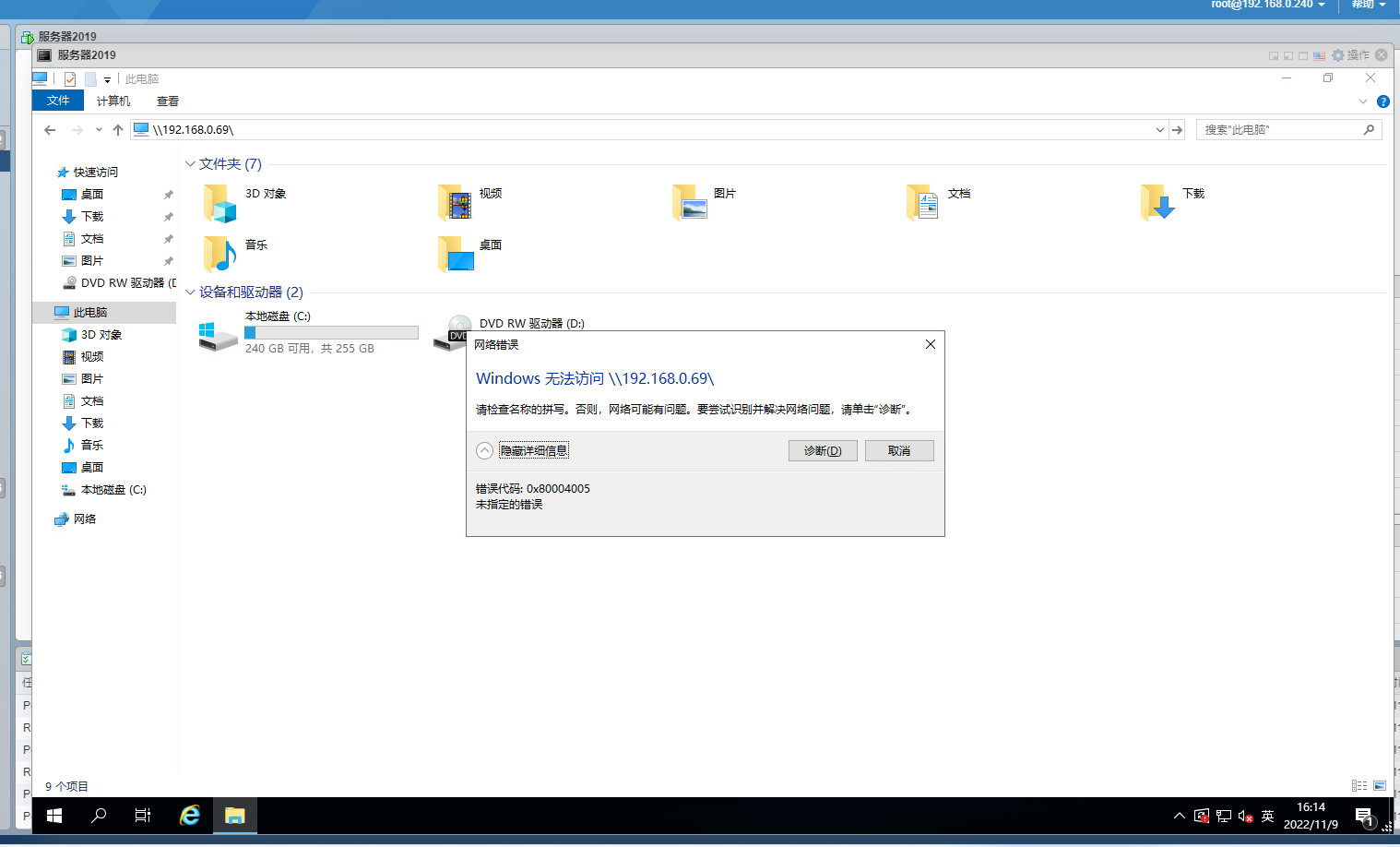Click the C: drive usage bar
1400x847 pixels.
click(331, 332)
